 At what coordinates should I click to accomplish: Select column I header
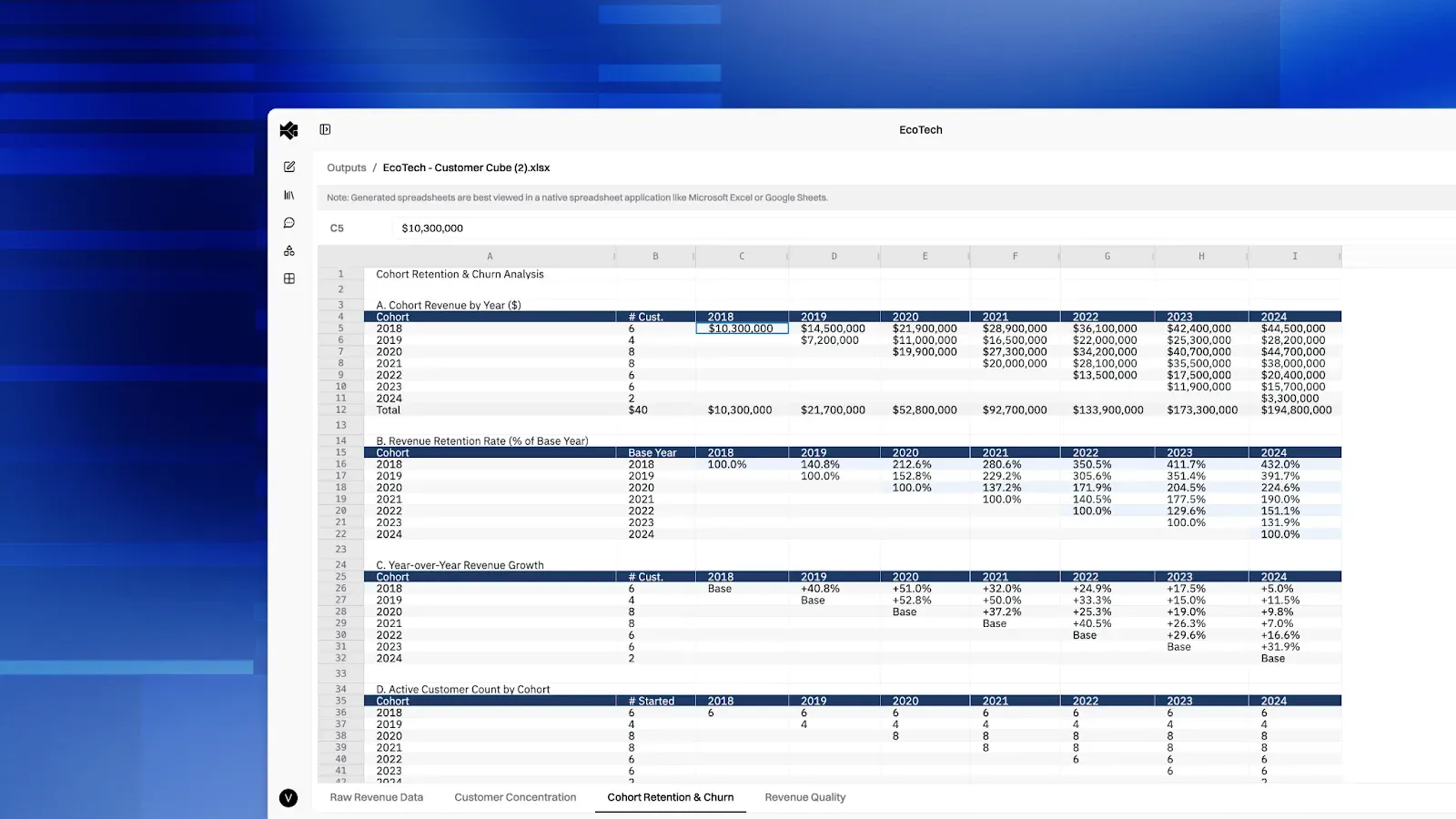click(1295, 257)
